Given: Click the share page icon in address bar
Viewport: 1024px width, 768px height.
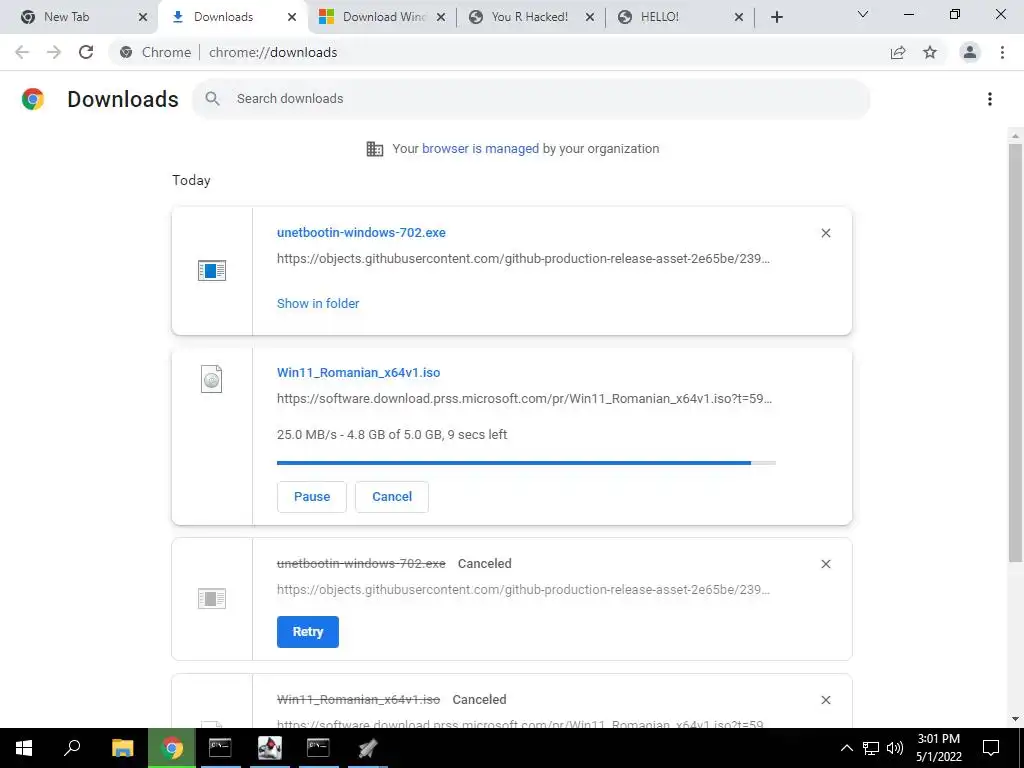Looking at the screenshot, I should tap(898, 52).
